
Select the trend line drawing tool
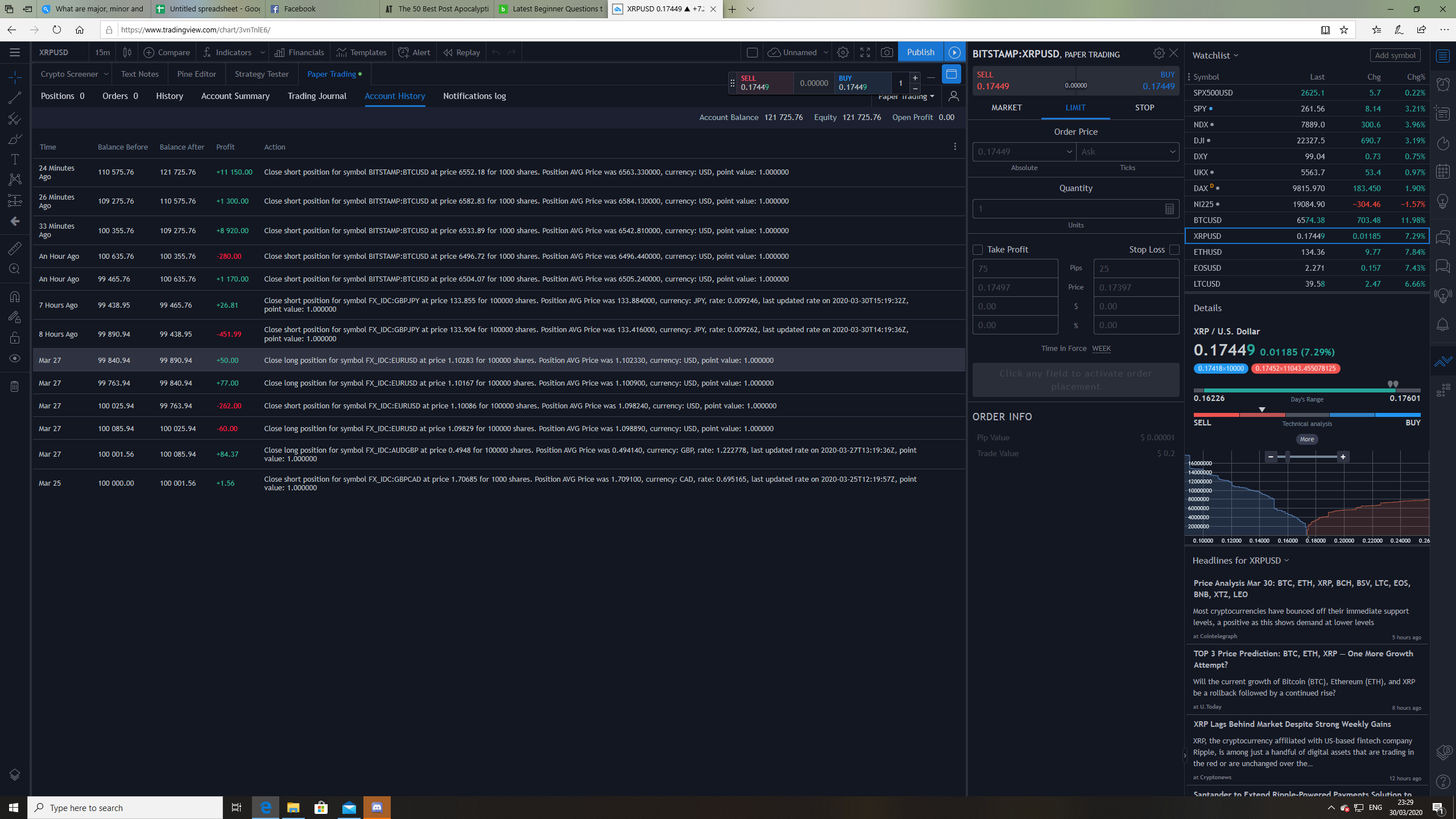(x=15, y=97)
